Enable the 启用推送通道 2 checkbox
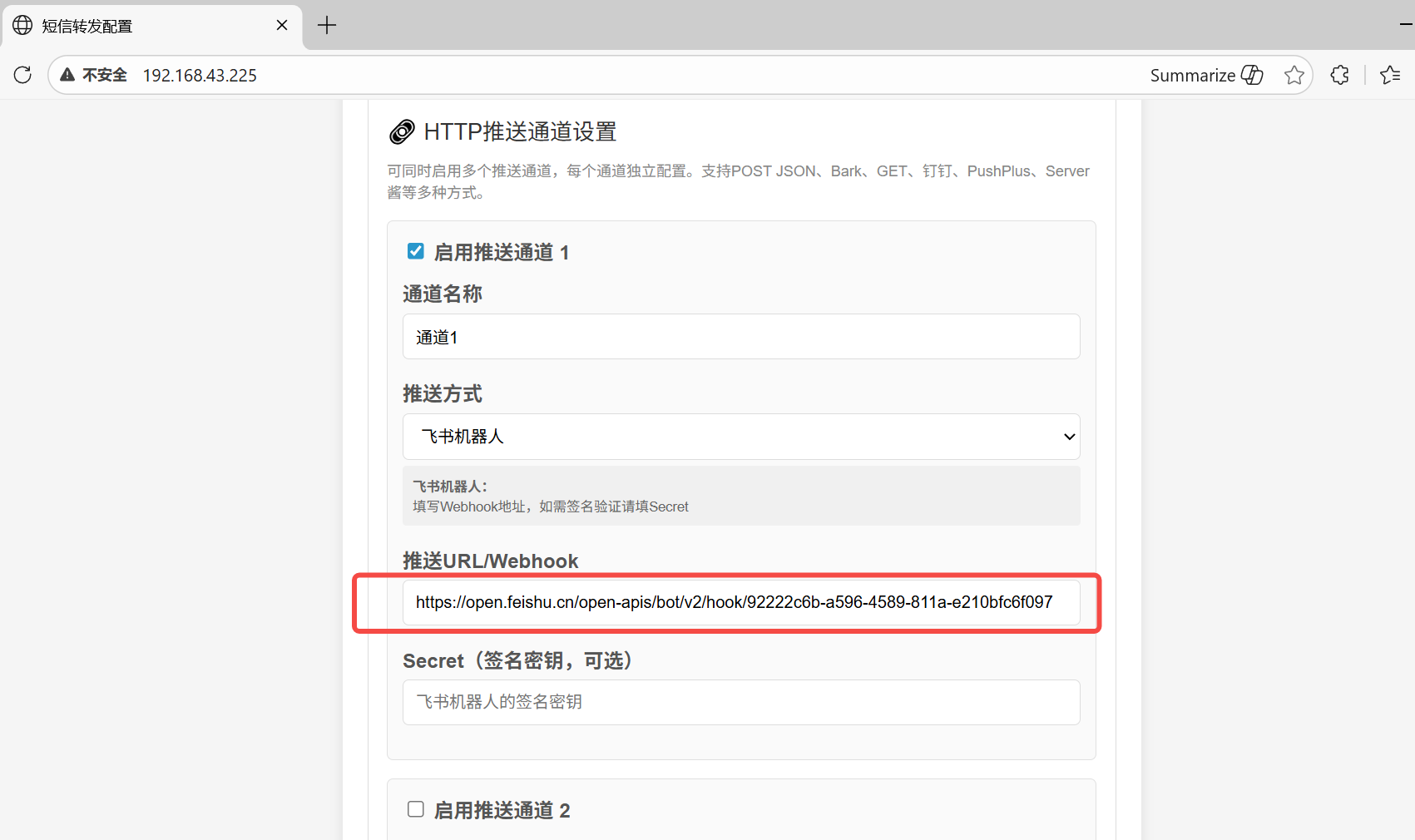Screen dimensions: 1415x840 pos(416,809)
